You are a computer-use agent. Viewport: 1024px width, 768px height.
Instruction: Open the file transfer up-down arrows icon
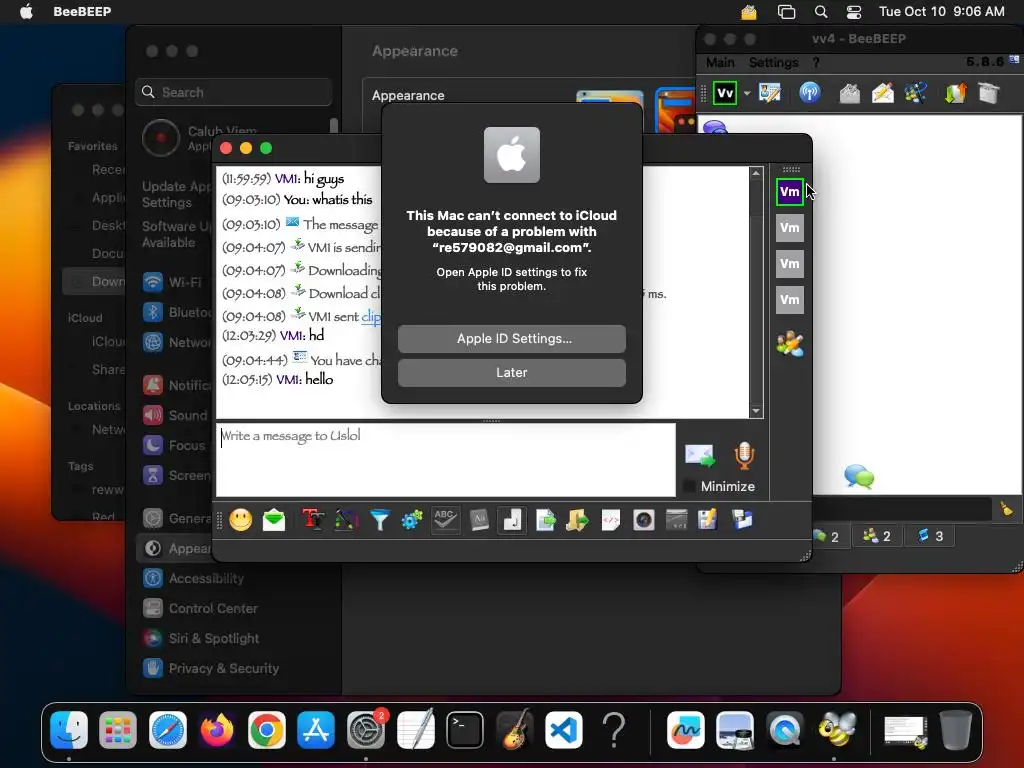(x=955, y=93)
